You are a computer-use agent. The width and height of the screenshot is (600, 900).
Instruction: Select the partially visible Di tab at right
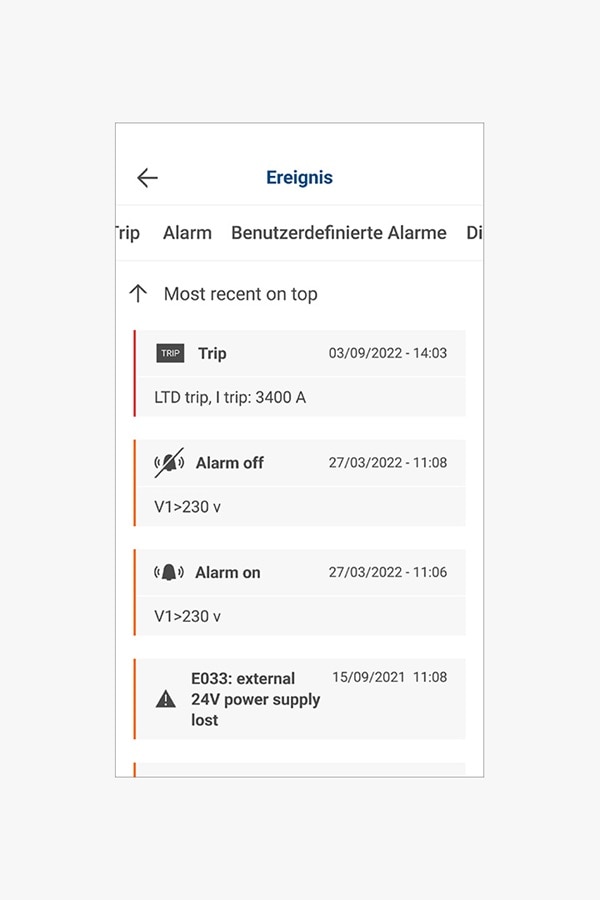474,233
